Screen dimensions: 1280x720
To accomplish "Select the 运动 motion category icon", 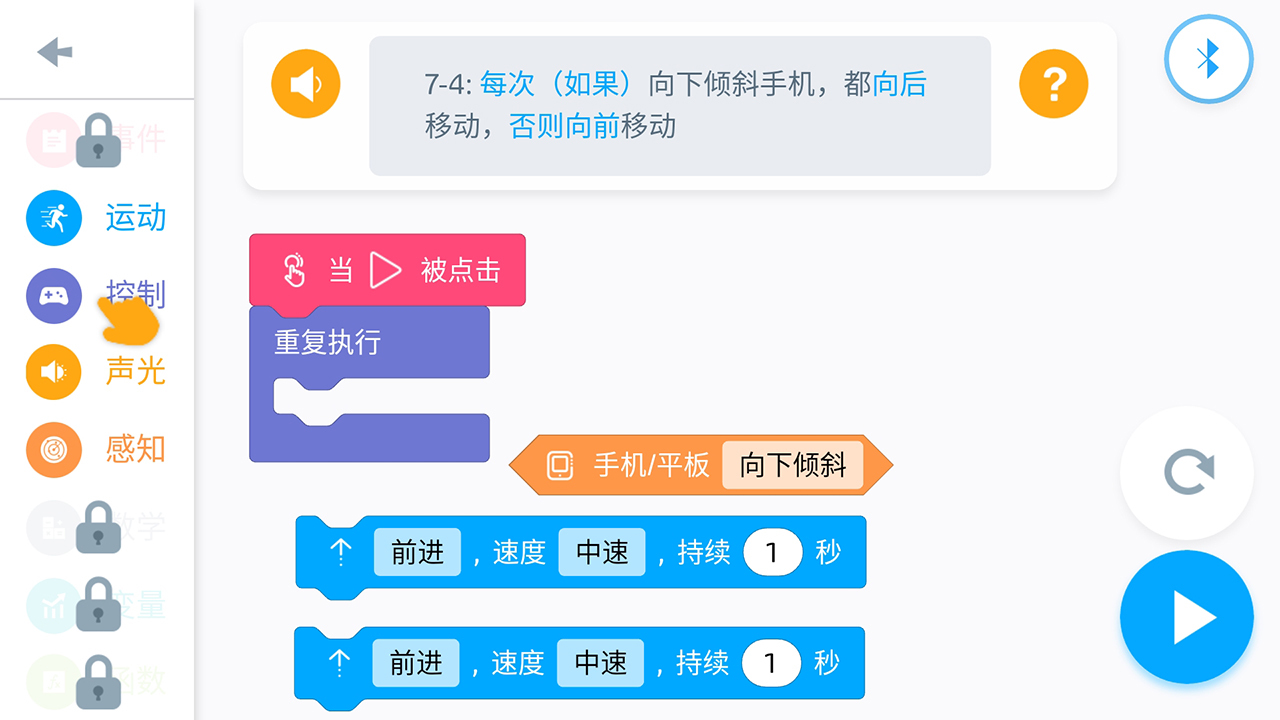I will 54,218.
